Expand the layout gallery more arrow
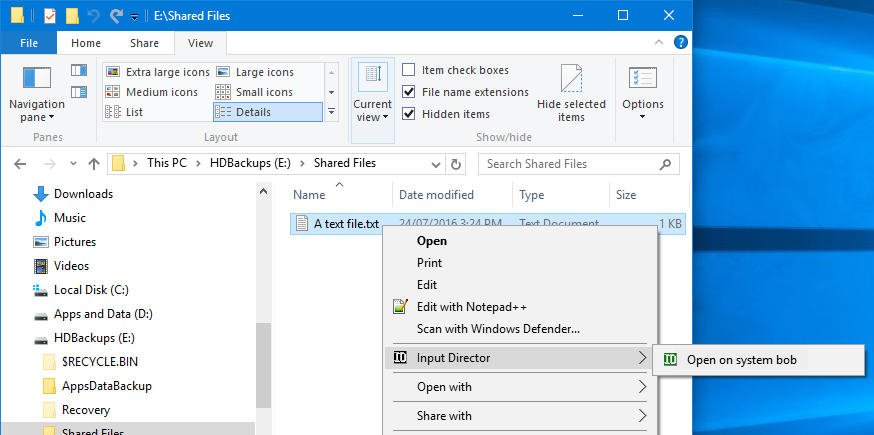Image resolution: width=874 pixels, height=435 pixels. tap(331, 112)
